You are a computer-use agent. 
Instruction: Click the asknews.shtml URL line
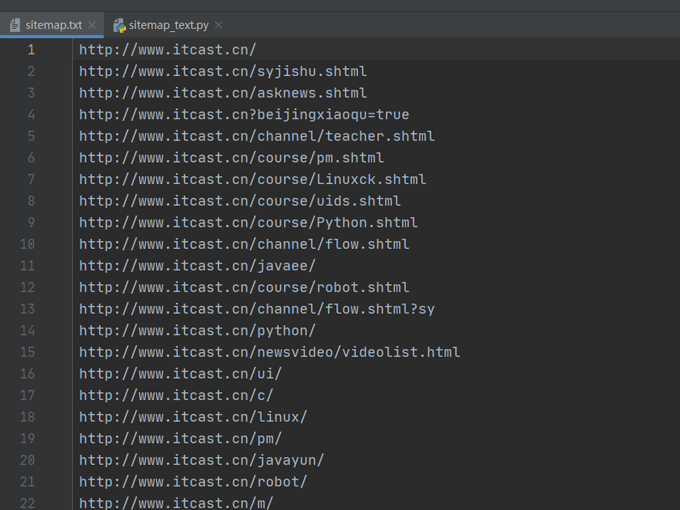(223, 93)
